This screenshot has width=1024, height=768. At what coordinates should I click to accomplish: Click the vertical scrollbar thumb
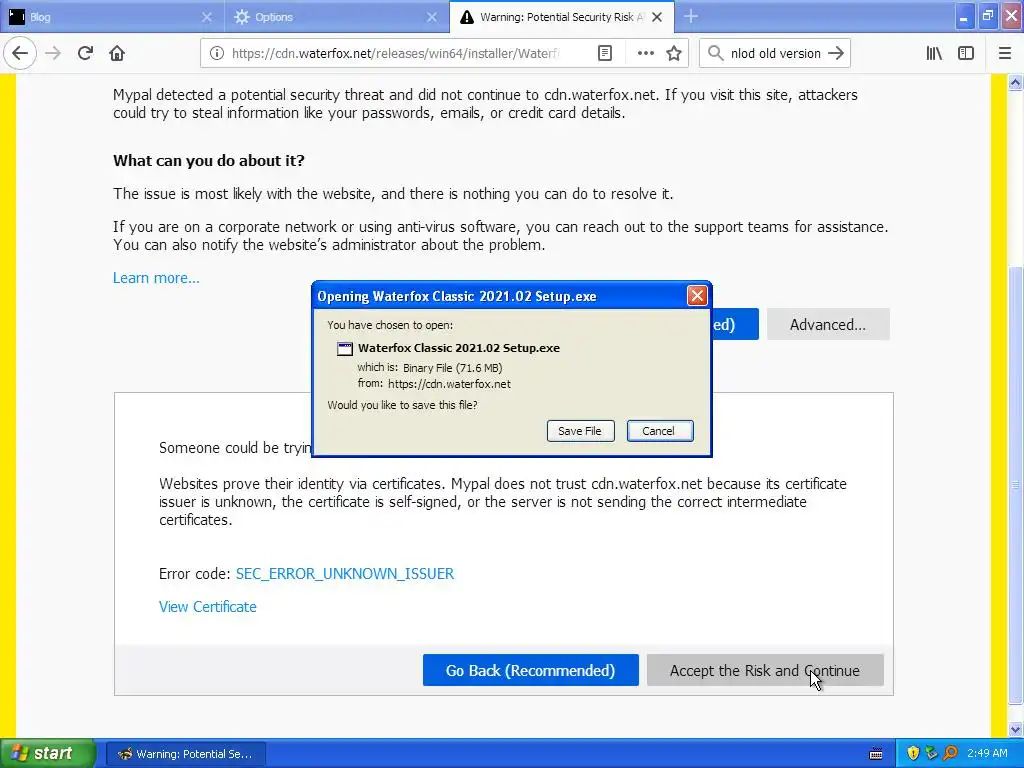1015,485
